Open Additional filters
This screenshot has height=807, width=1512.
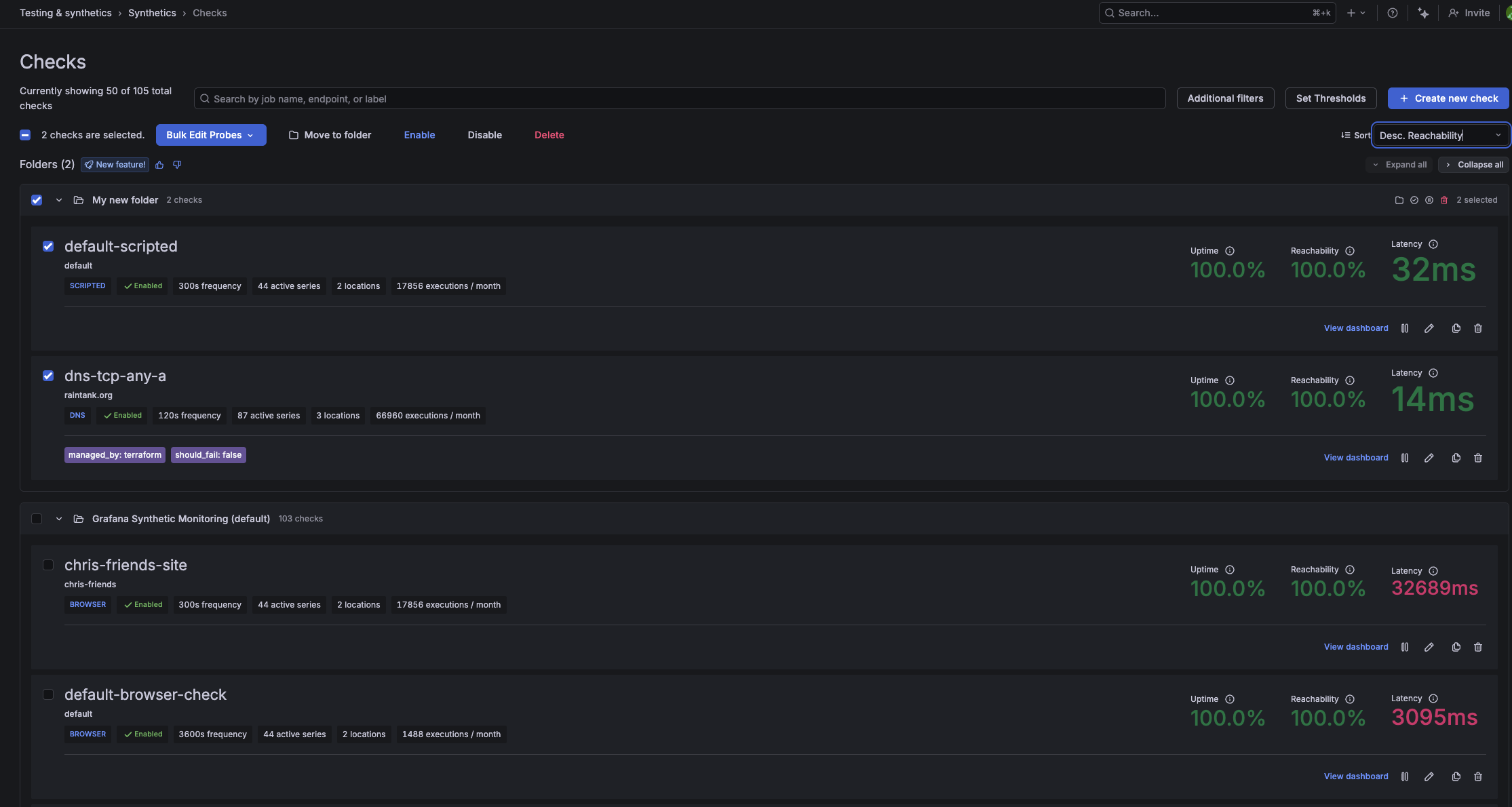1225,98
